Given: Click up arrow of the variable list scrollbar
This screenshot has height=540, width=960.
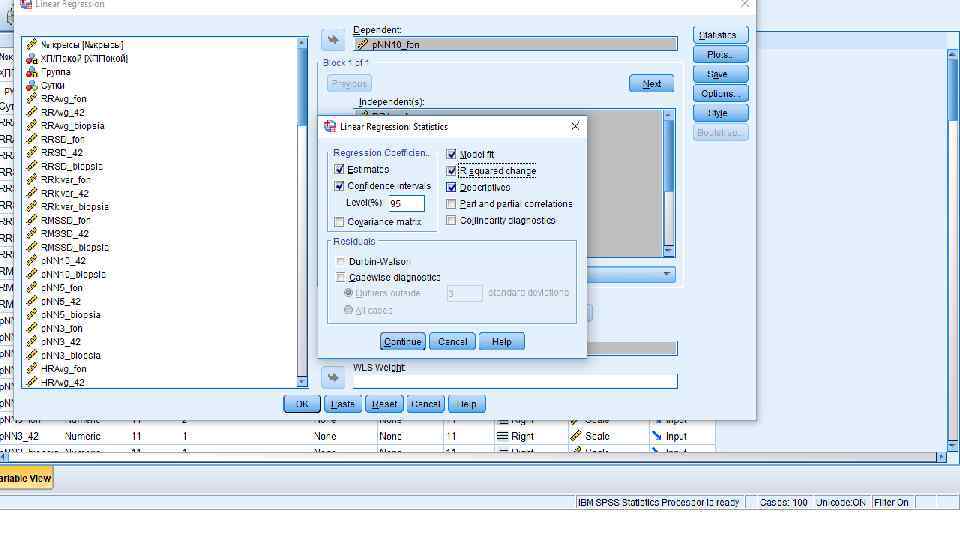Looking at the screenshot, I should pyautogui.click(x=301, y=43).
